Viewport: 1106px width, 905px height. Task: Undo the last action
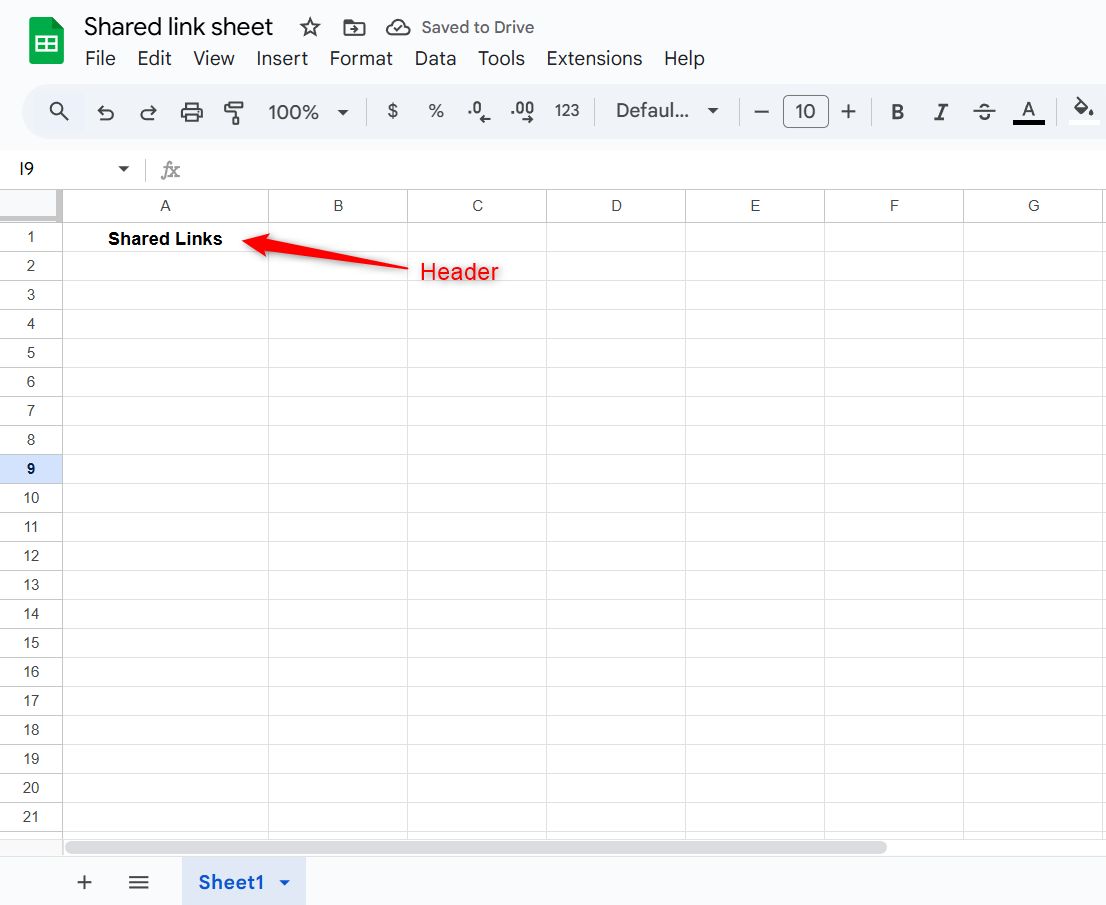pos(106,112)
